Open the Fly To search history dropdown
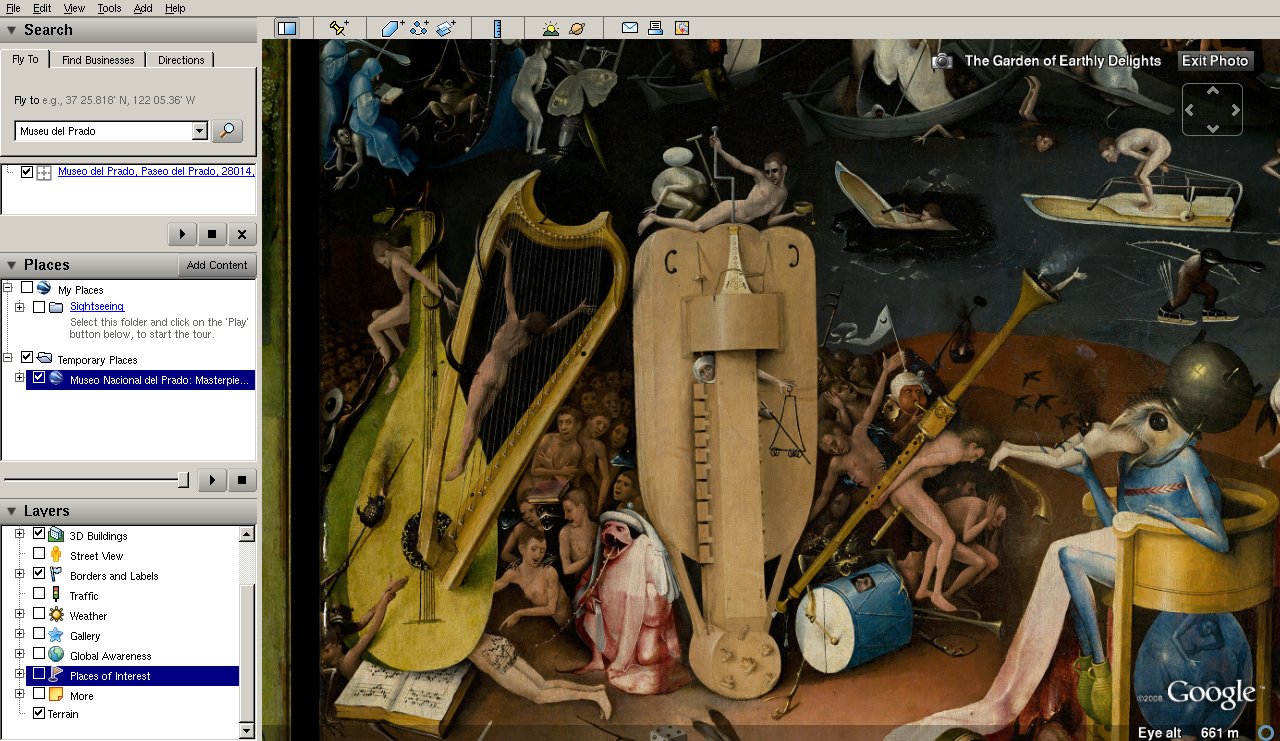The image size is (1280, 741). coord(200,131)
